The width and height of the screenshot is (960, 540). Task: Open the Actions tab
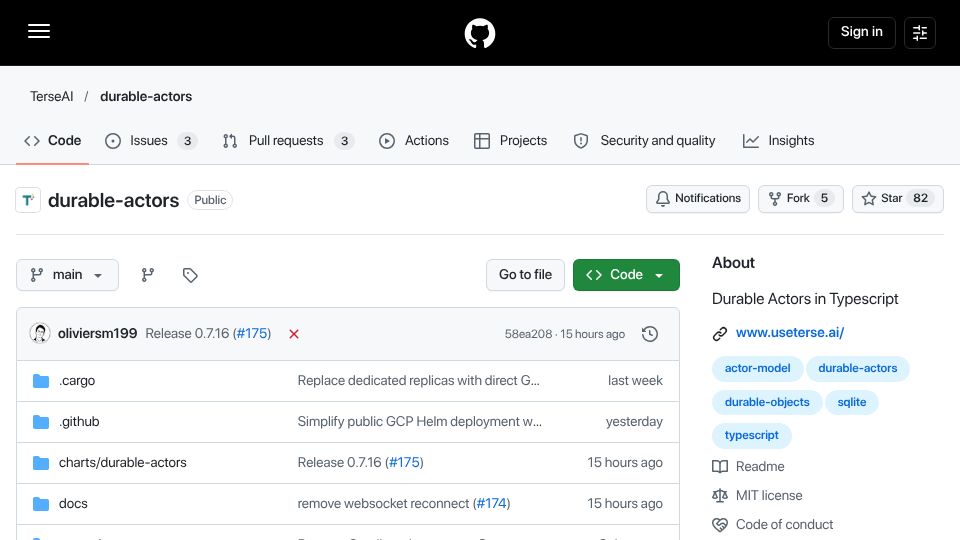pos(414,141)
